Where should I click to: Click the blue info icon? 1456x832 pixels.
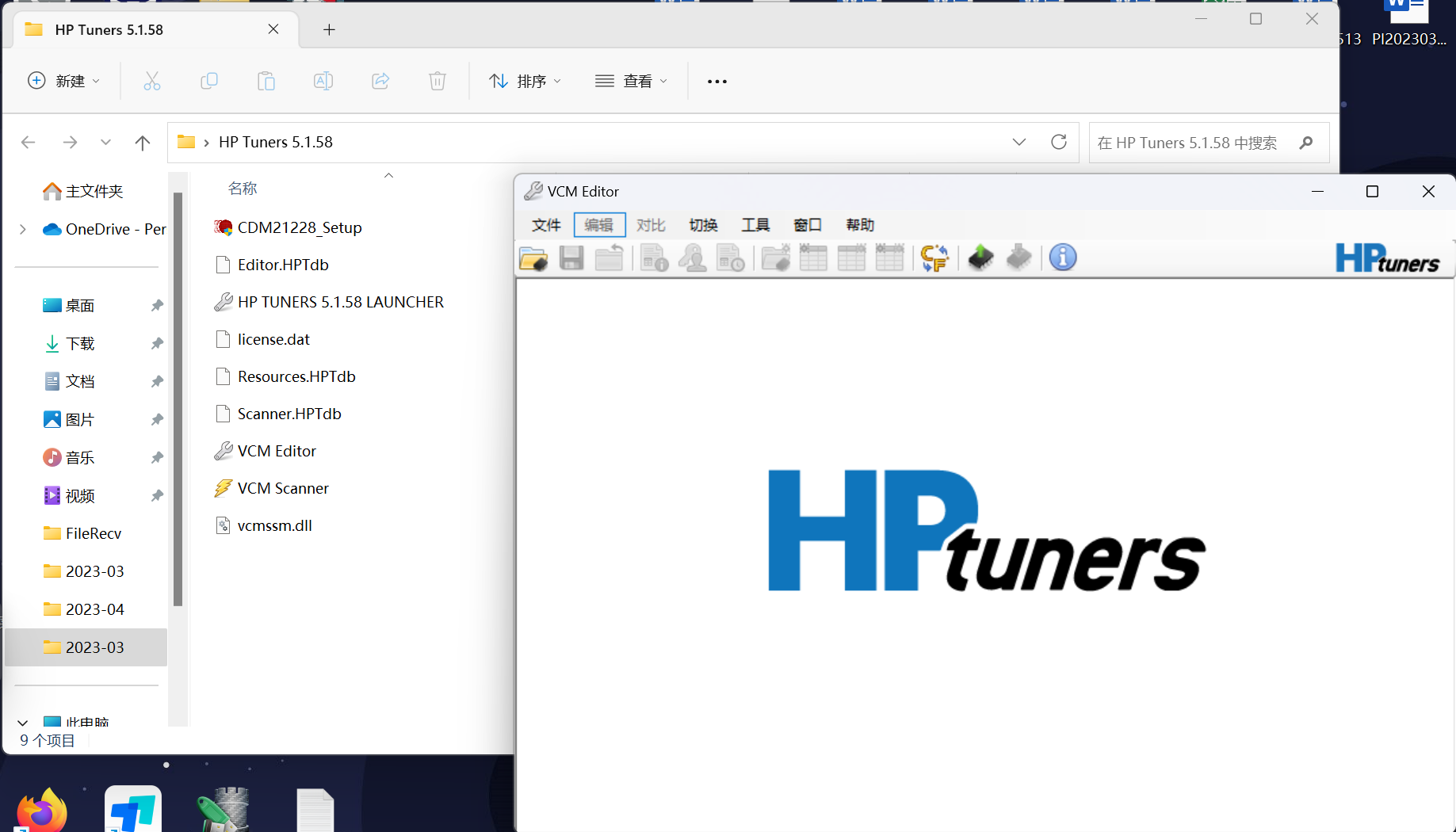[1063, 258]
